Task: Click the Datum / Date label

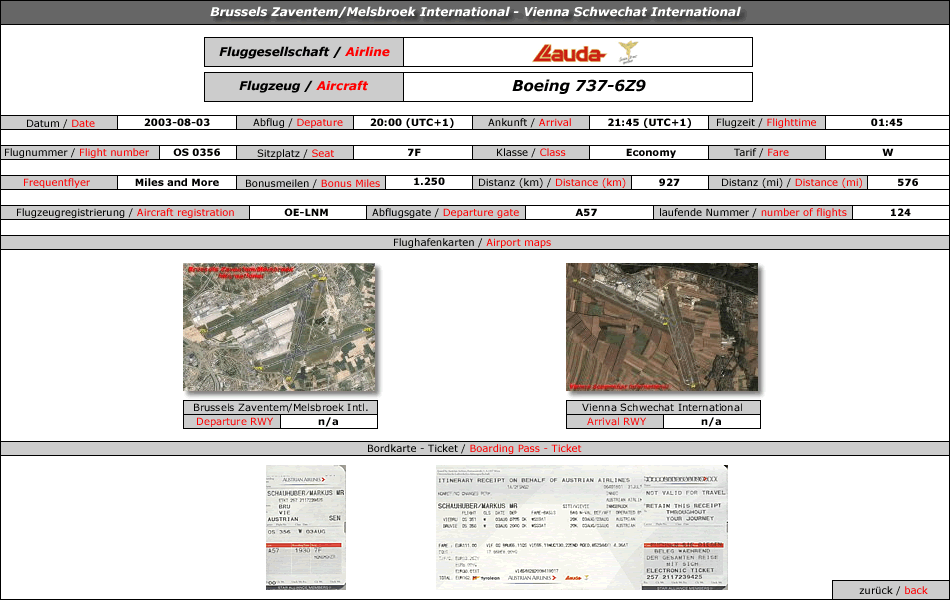Action: [x=59, y=123]
